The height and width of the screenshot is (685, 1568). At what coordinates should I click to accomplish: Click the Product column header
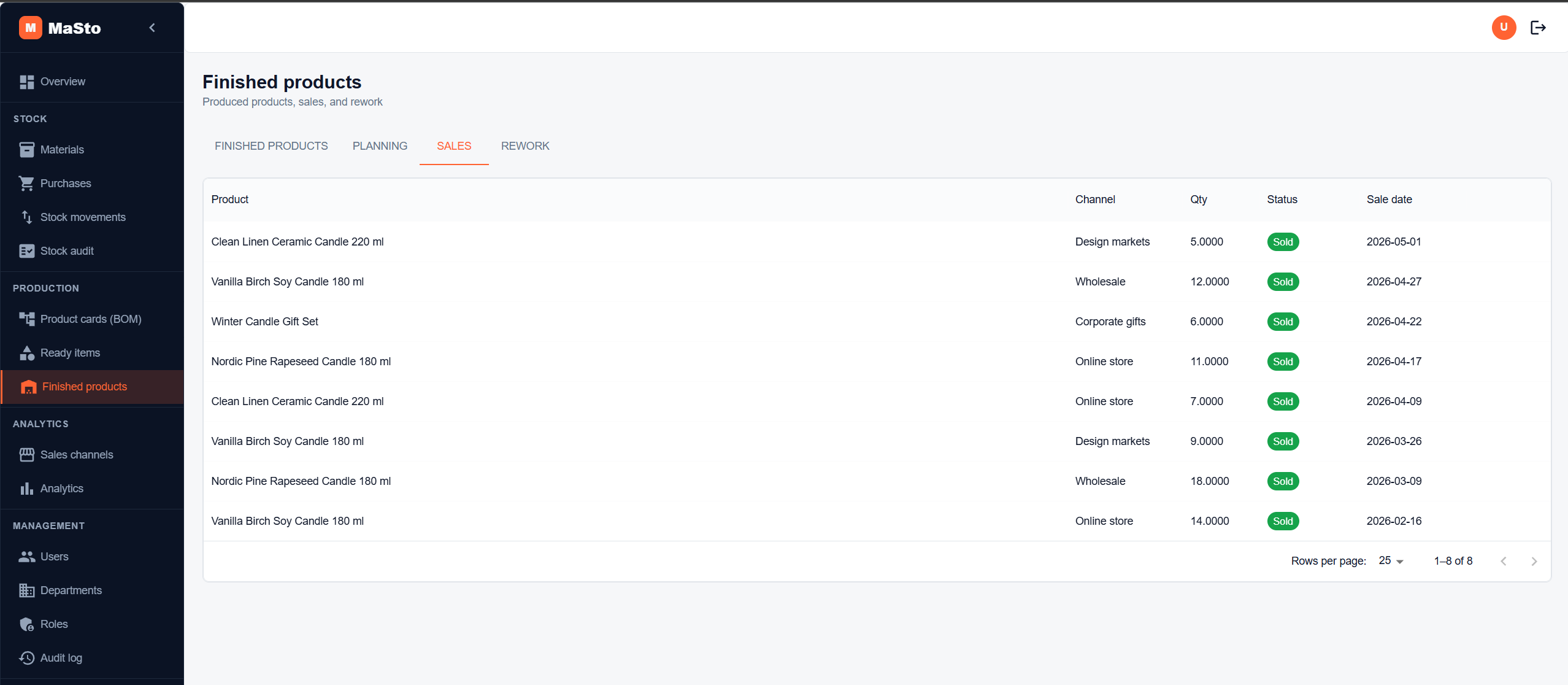click(230, 199)
